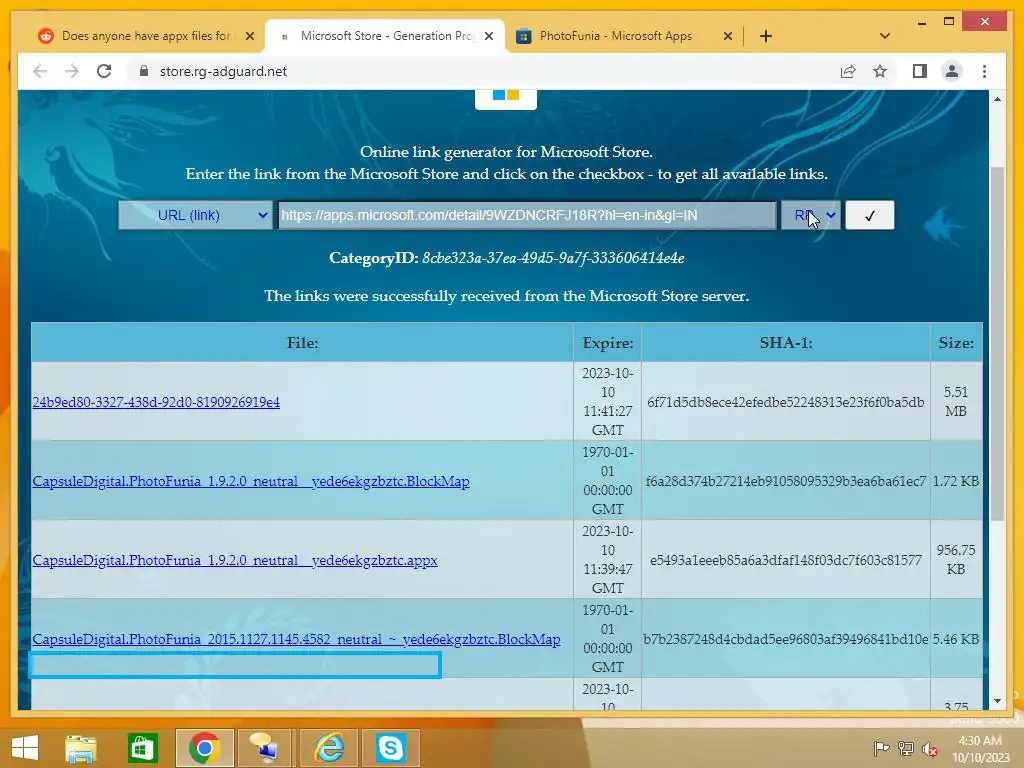Open the Windows Store taskbar icon

[x=142, y=748]
